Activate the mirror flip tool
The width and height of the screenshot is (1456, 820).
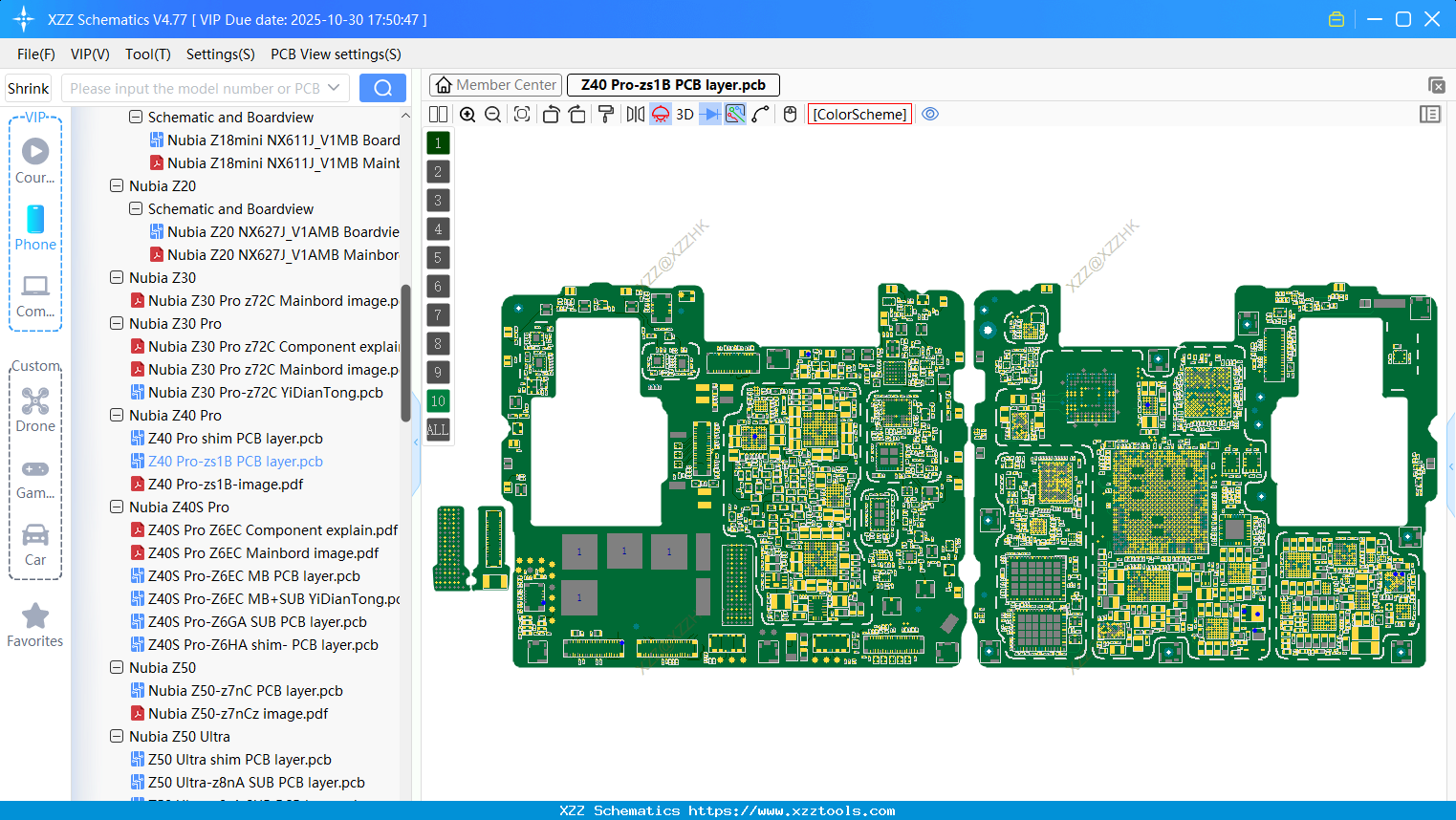click(x=633, y=114)
